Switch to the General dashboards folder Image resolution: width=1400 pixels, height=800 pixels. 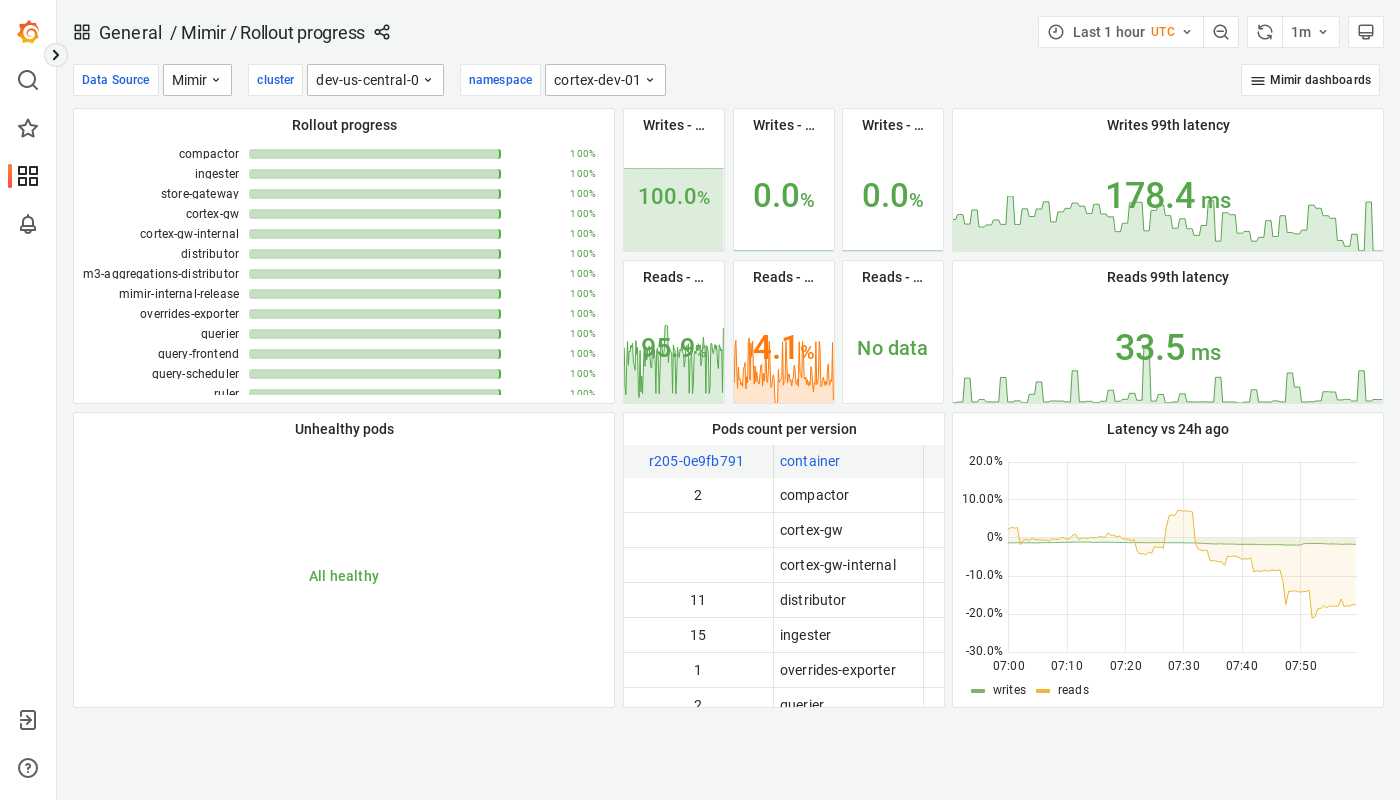130,32
